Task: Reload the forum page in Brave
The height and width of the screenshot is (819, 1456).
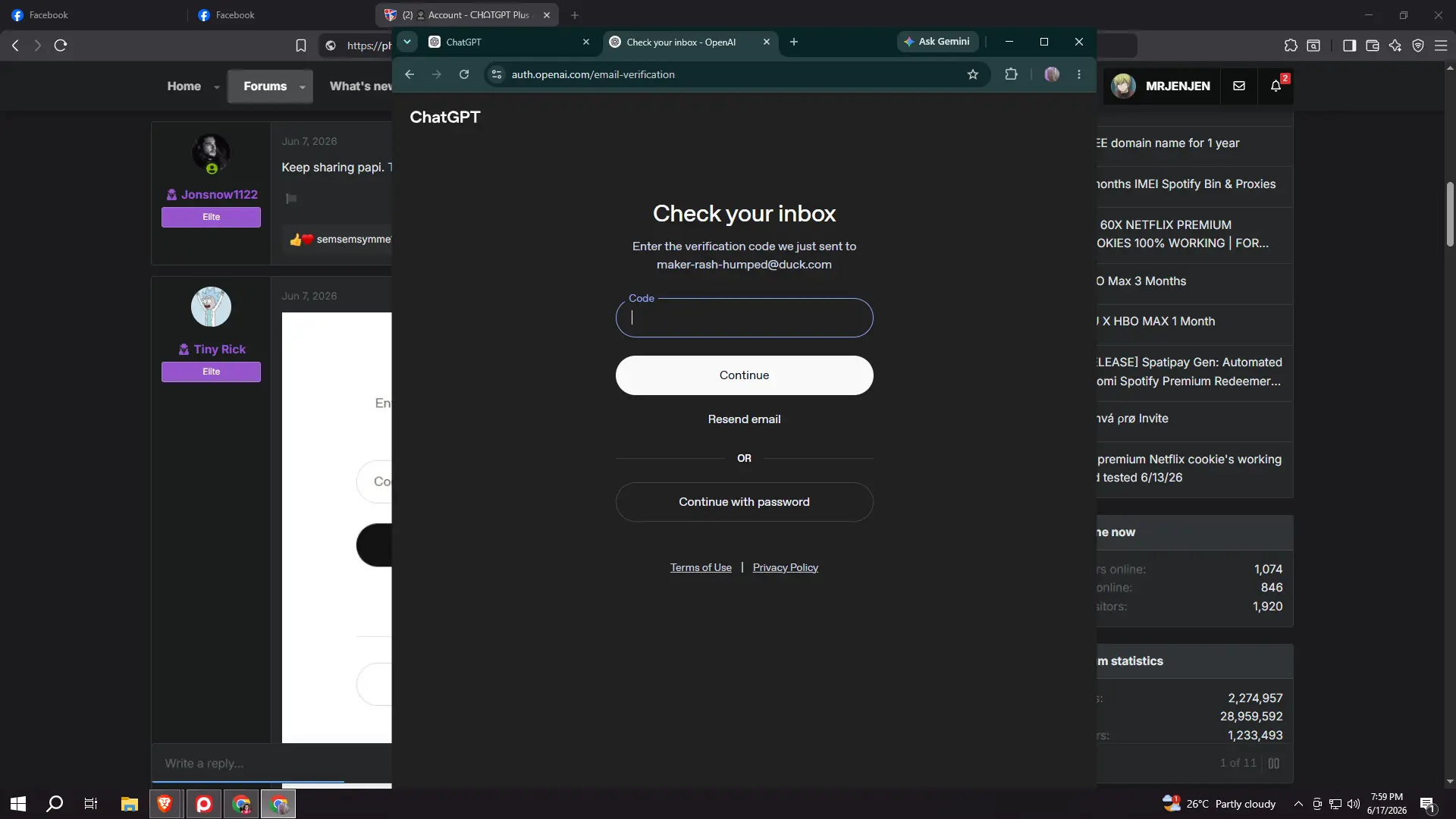Action: point(61,45)
